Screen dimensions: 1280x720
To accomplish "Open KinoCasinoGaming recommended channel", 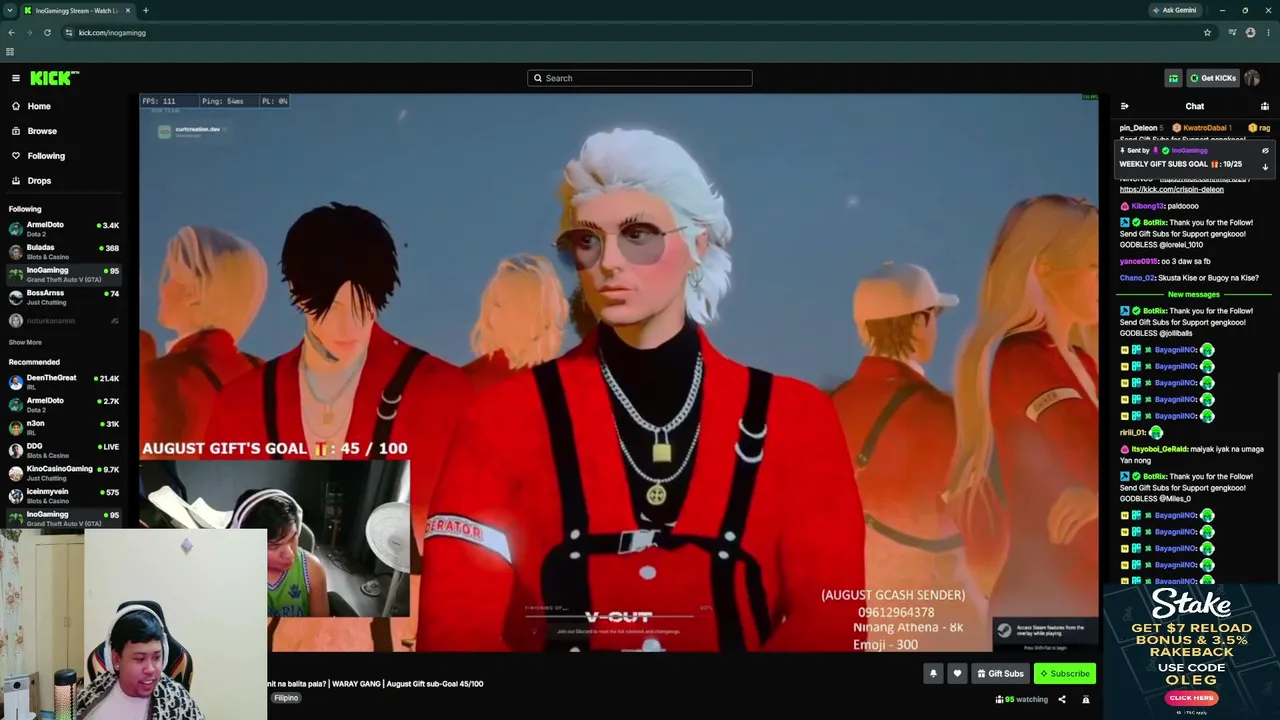I will 62,473.
